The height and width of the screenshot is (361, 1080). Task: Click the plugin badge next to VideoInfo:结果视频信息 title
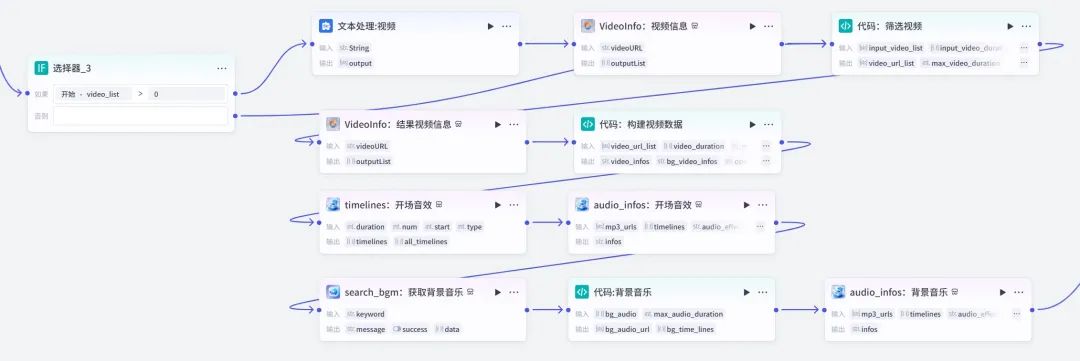pos(459,125)
